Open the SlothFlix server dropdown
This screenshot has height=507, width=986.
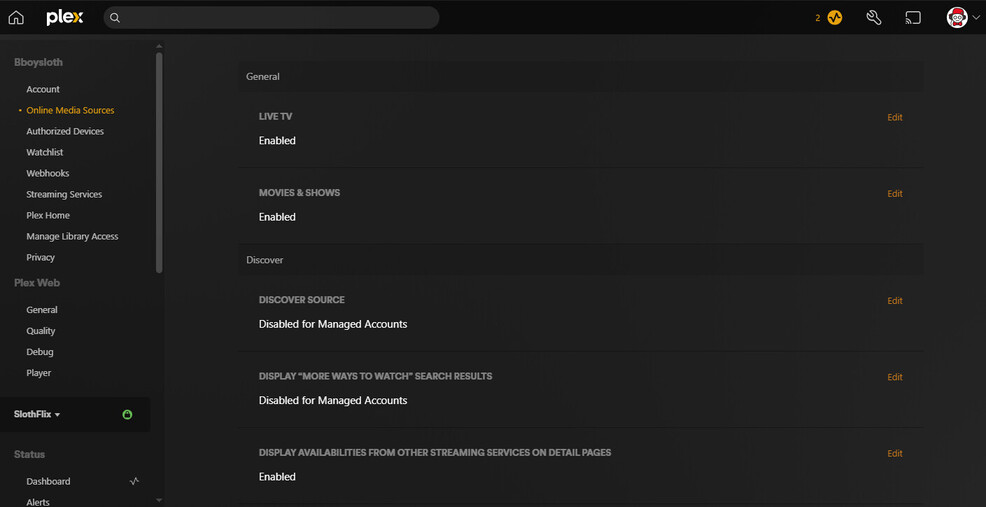point(37,415)
